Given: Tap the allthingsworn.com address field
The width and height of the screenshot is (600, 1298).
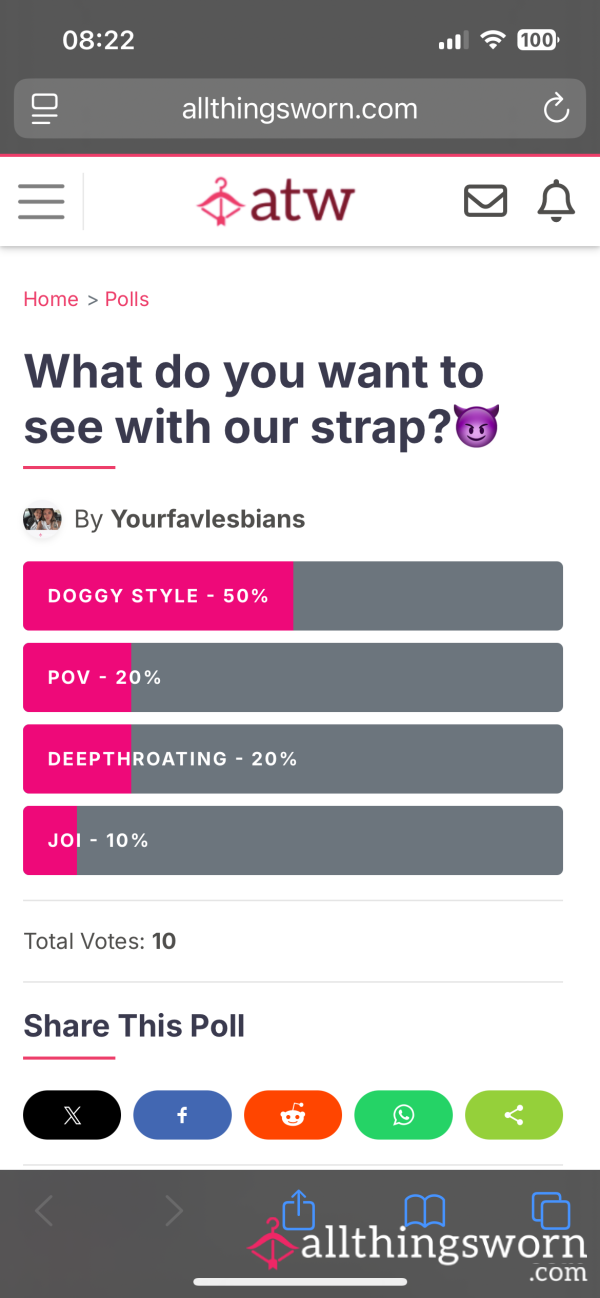Looking at the screenshot, I should (300, 109).
